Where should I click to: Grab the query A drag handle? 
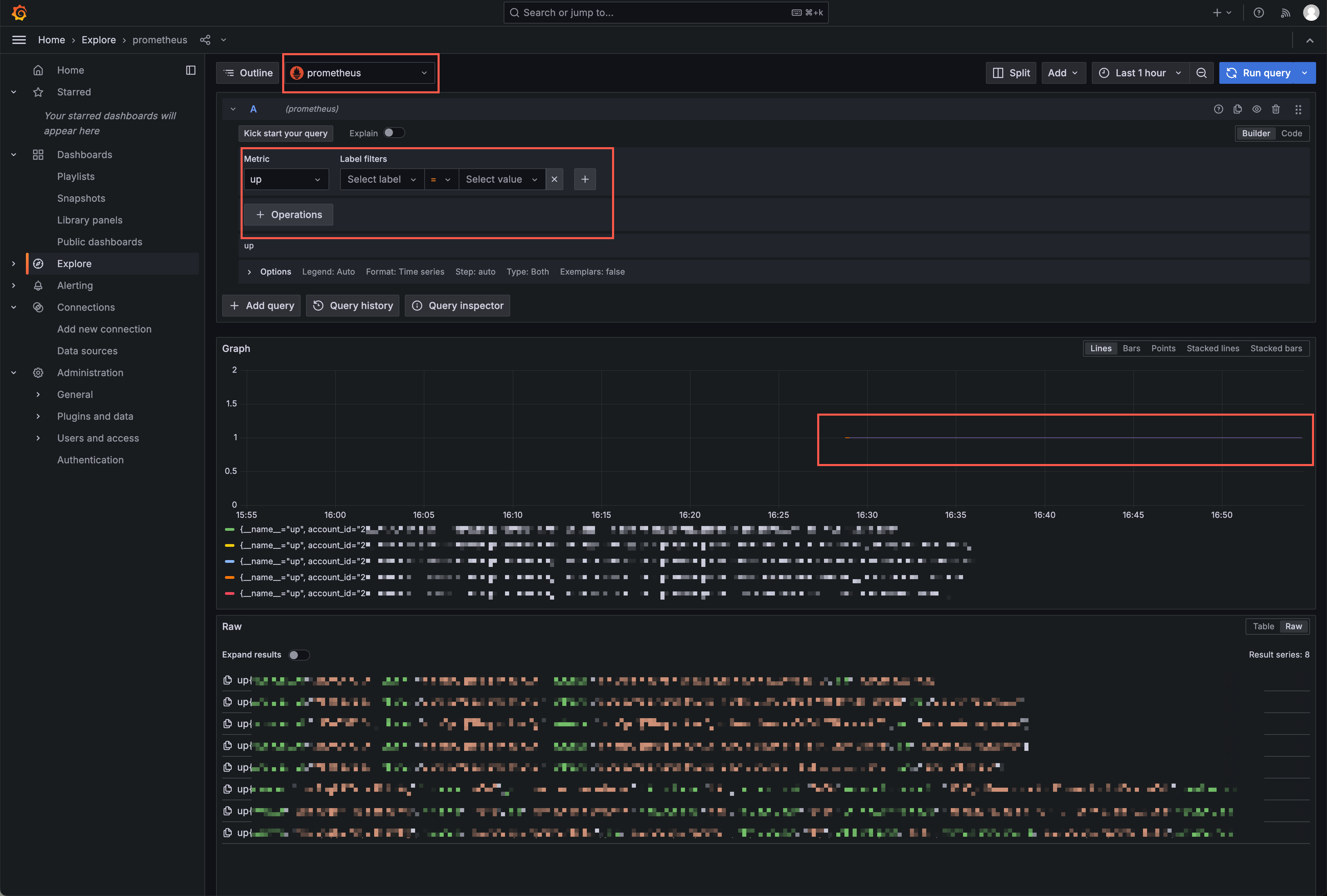(x=1298, y=109)
